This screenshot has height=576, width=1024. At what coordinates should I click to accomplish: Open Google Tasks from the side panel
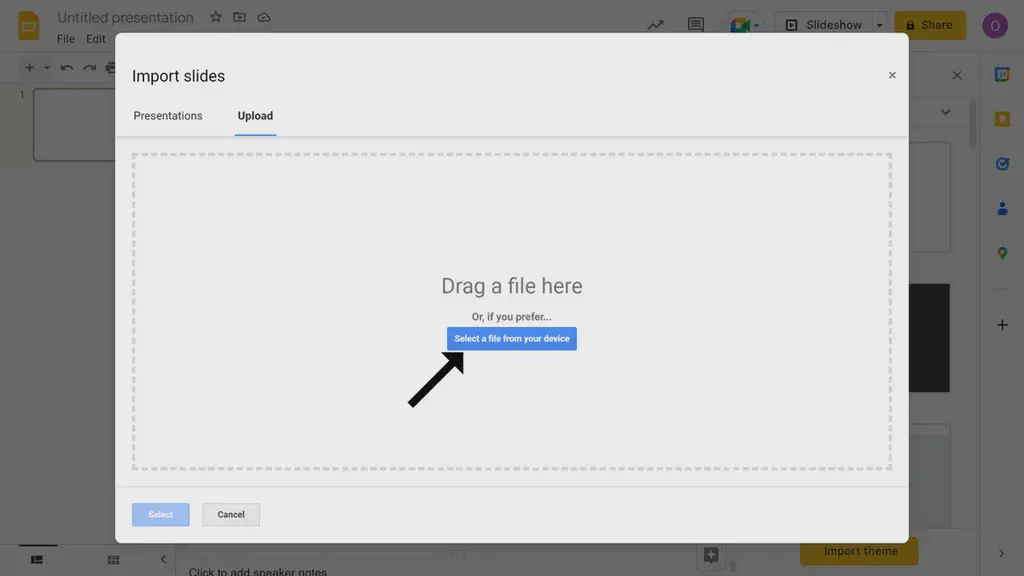(x=1002, y=163)
